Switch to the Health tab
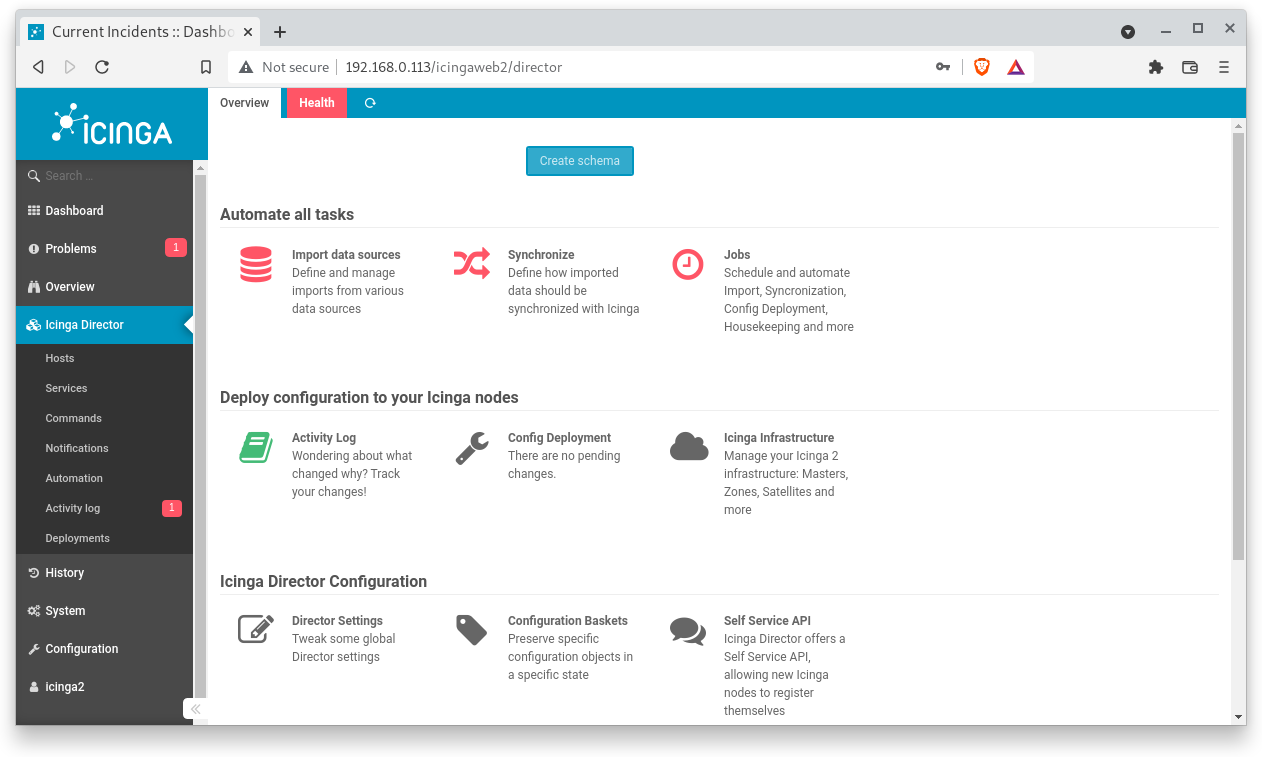The width and height of the screenshot is (1262, 757). 316,102
